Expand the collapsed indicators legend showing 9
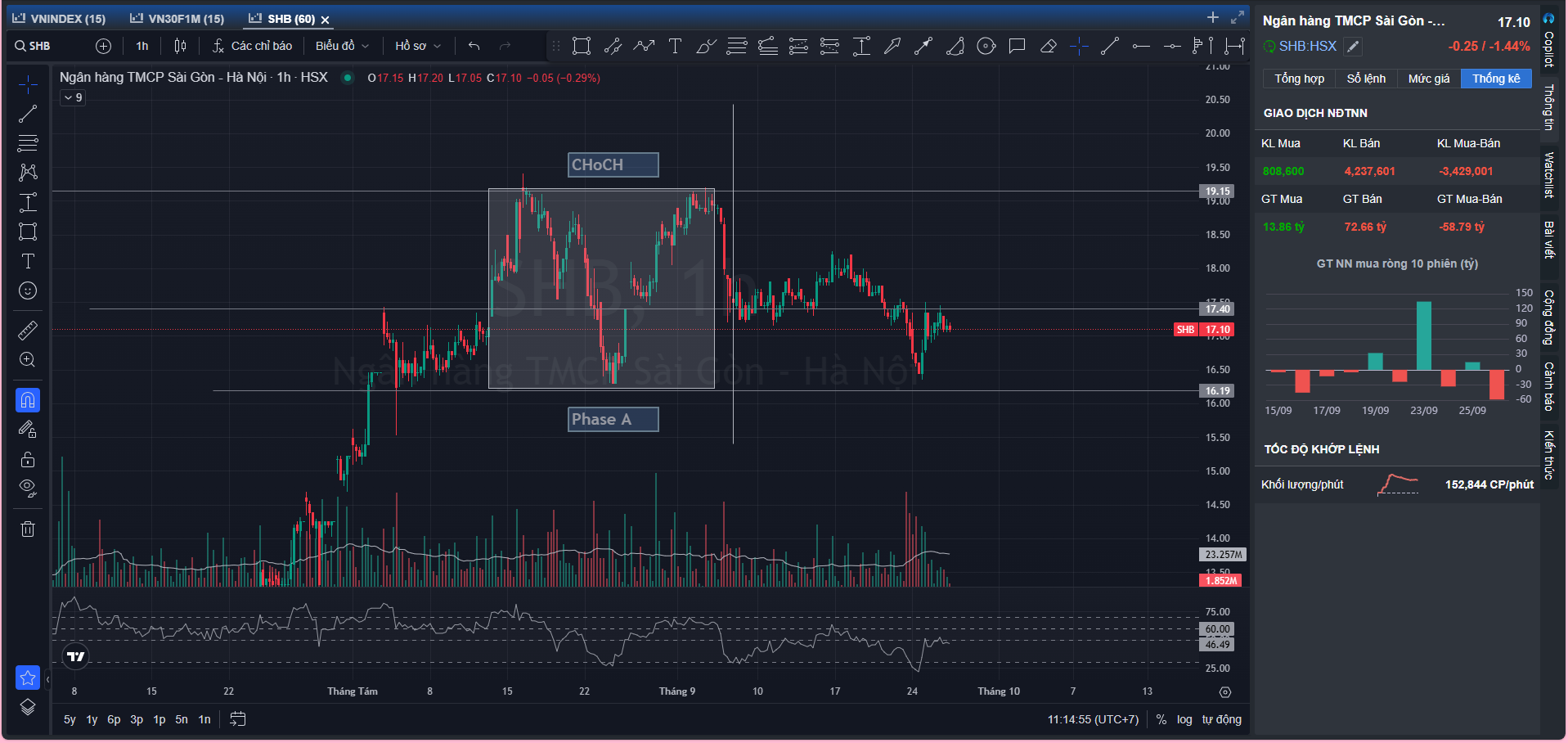 [x=73, y=97]
